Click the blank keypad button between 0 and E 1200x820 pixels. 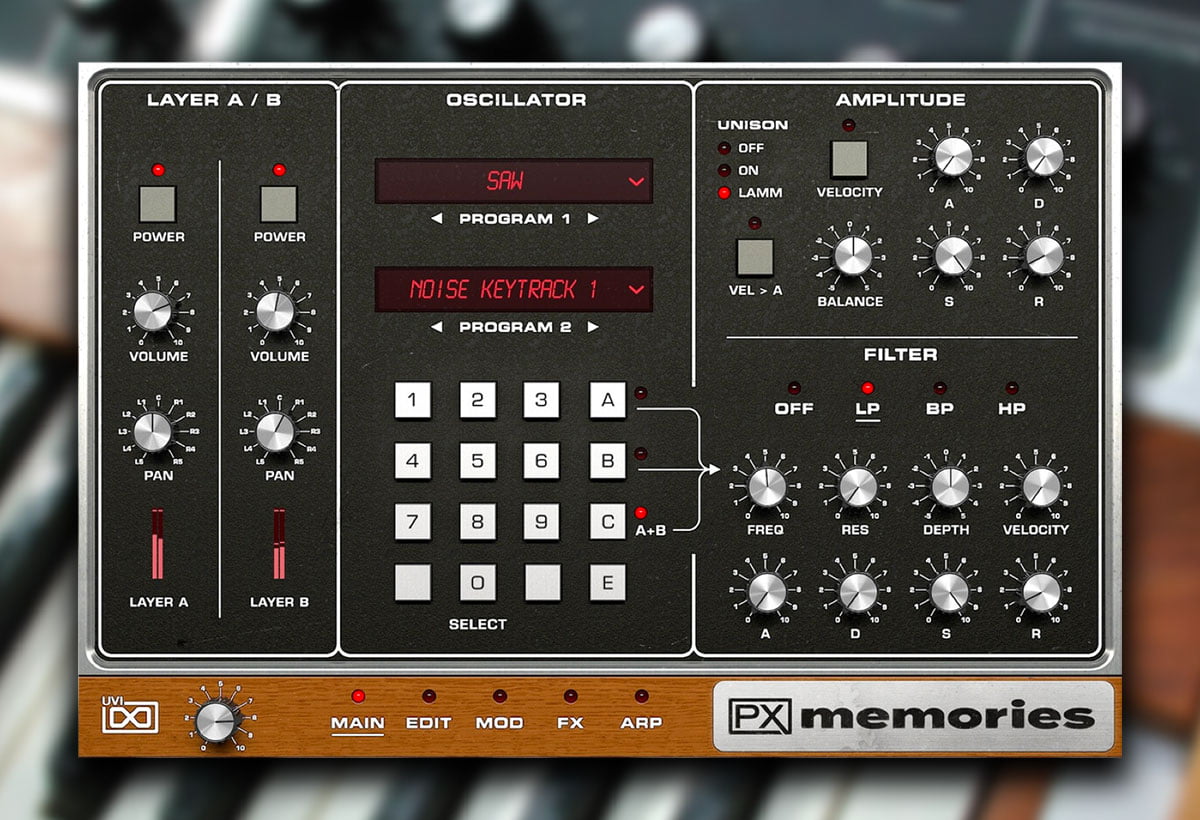(542, 583)
